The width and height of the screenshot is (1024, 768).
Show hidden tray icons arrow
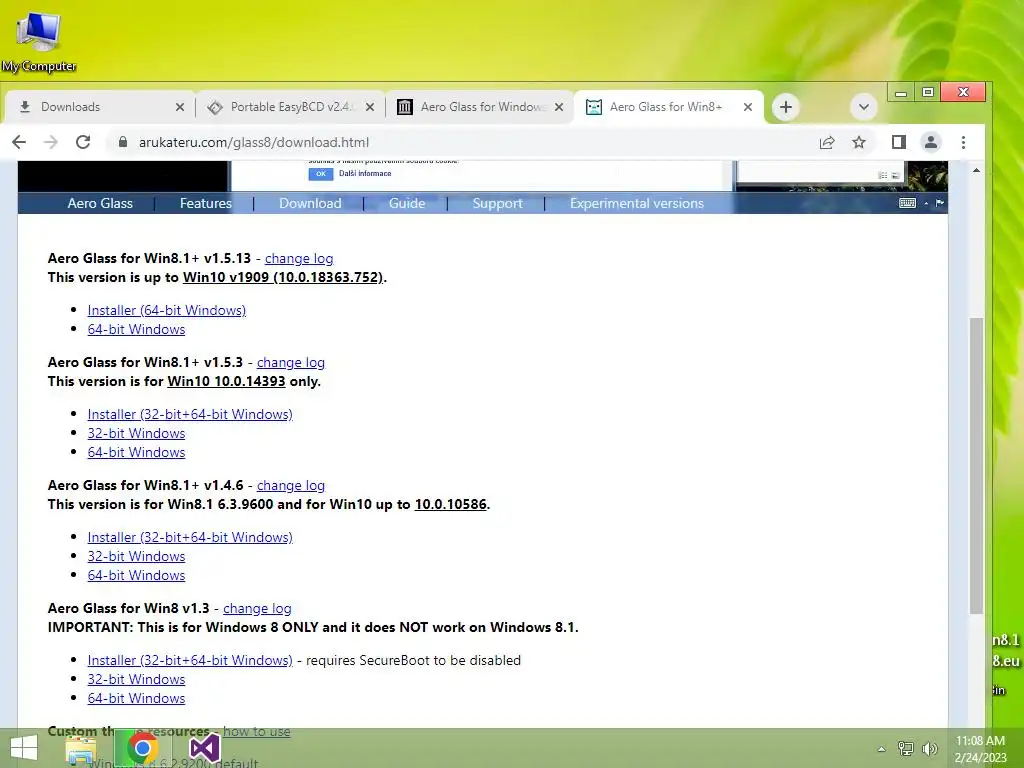click(x=882, y=749)
